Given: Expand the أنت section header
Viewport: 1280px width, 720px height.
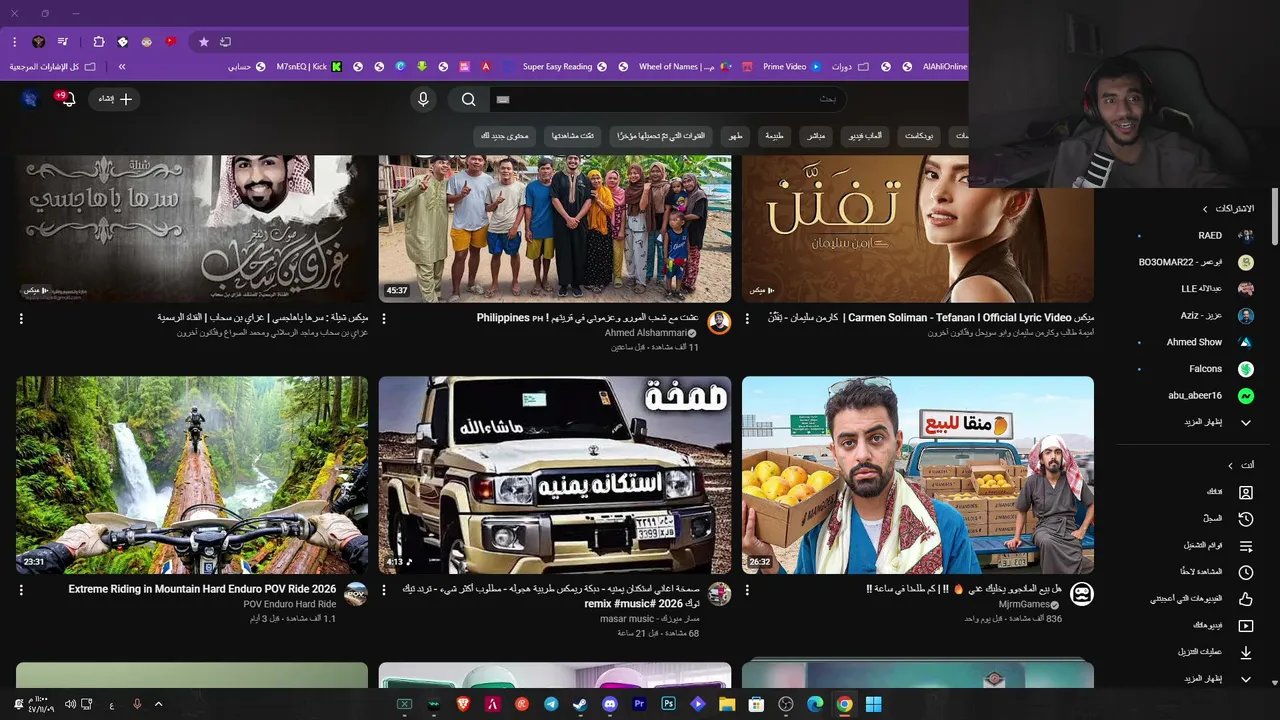Looking at the screenshot, I should [x=1242, y=465].
